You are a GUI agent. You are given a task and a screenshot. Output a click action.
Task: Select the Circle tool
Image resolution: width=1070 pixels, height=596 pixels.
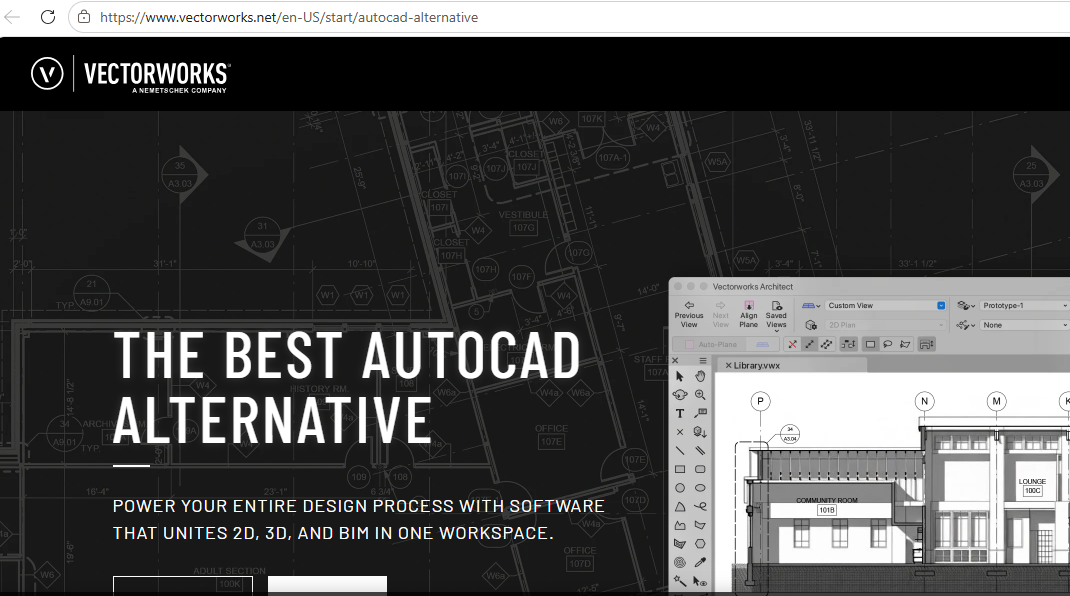pos(680,488)
